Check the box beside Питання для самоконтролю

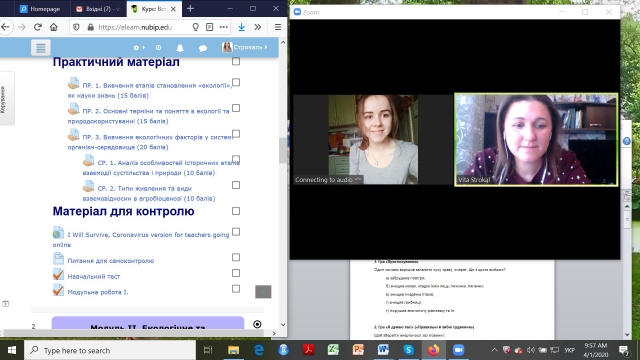(x=236, y=257)
